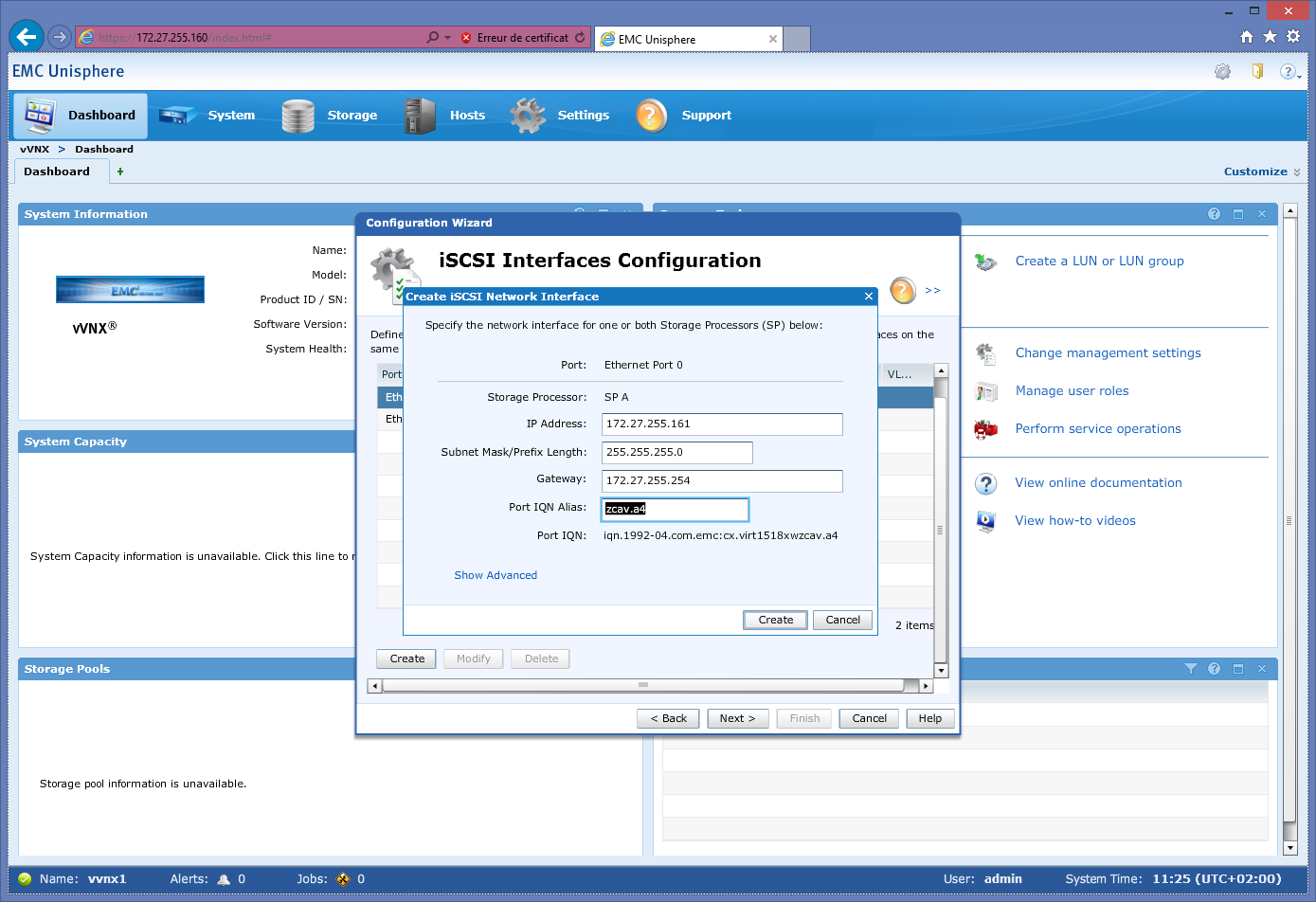This screenshot has height=902, width=1316.
Task: Click the question-mark icon beside online documentation
Action: coord(986,483)
